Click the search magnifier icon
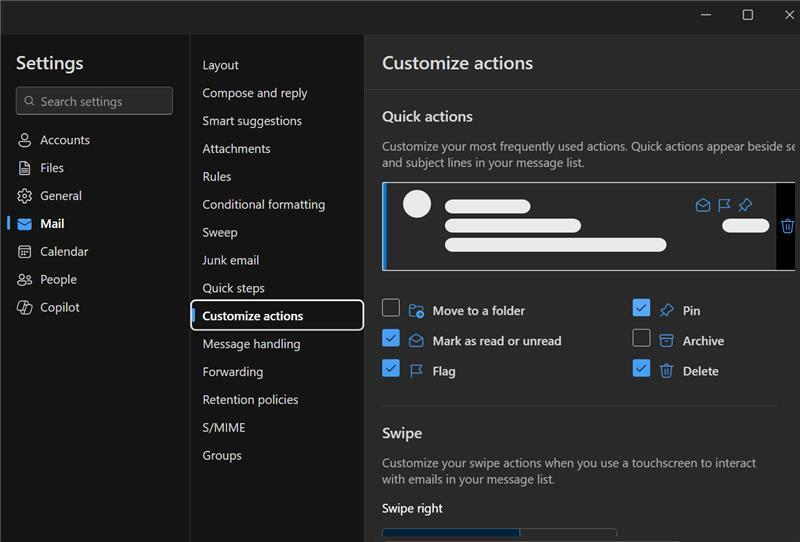Viewport: 800px width, 542px height. pos(30,101)
